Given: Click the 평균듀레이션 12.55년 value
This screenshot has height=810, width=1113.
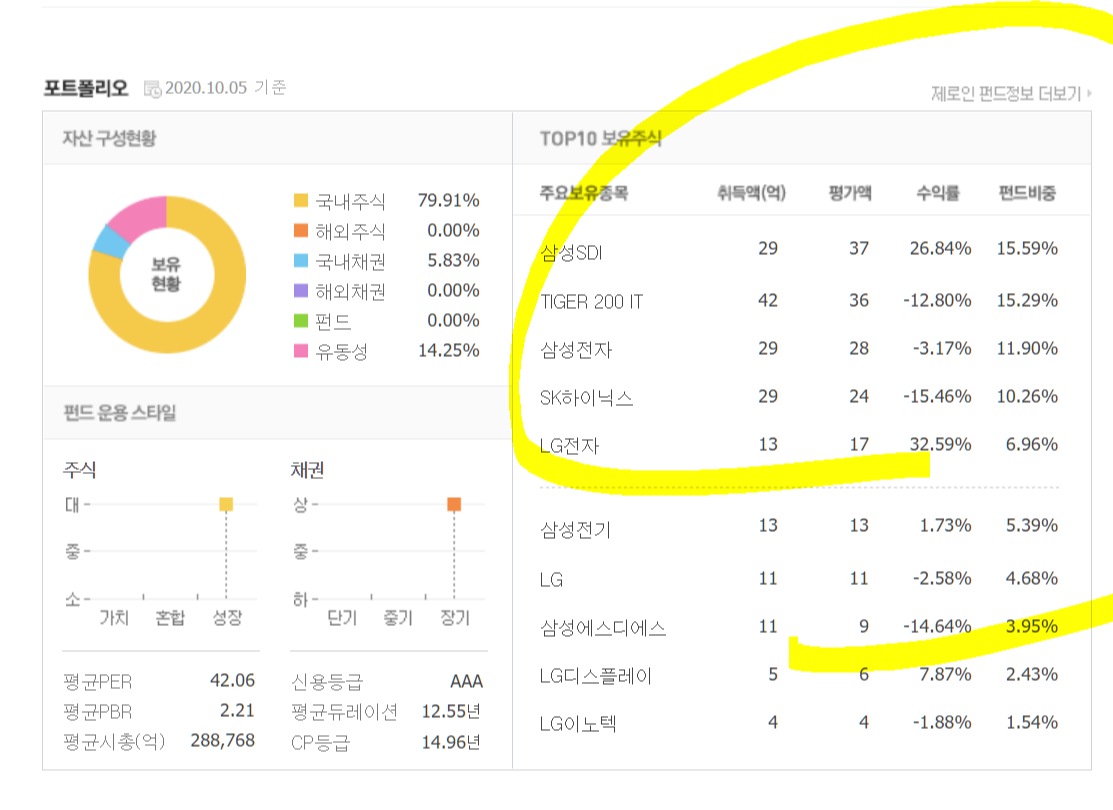Looking at the screenshot, I should coord(451,711).
